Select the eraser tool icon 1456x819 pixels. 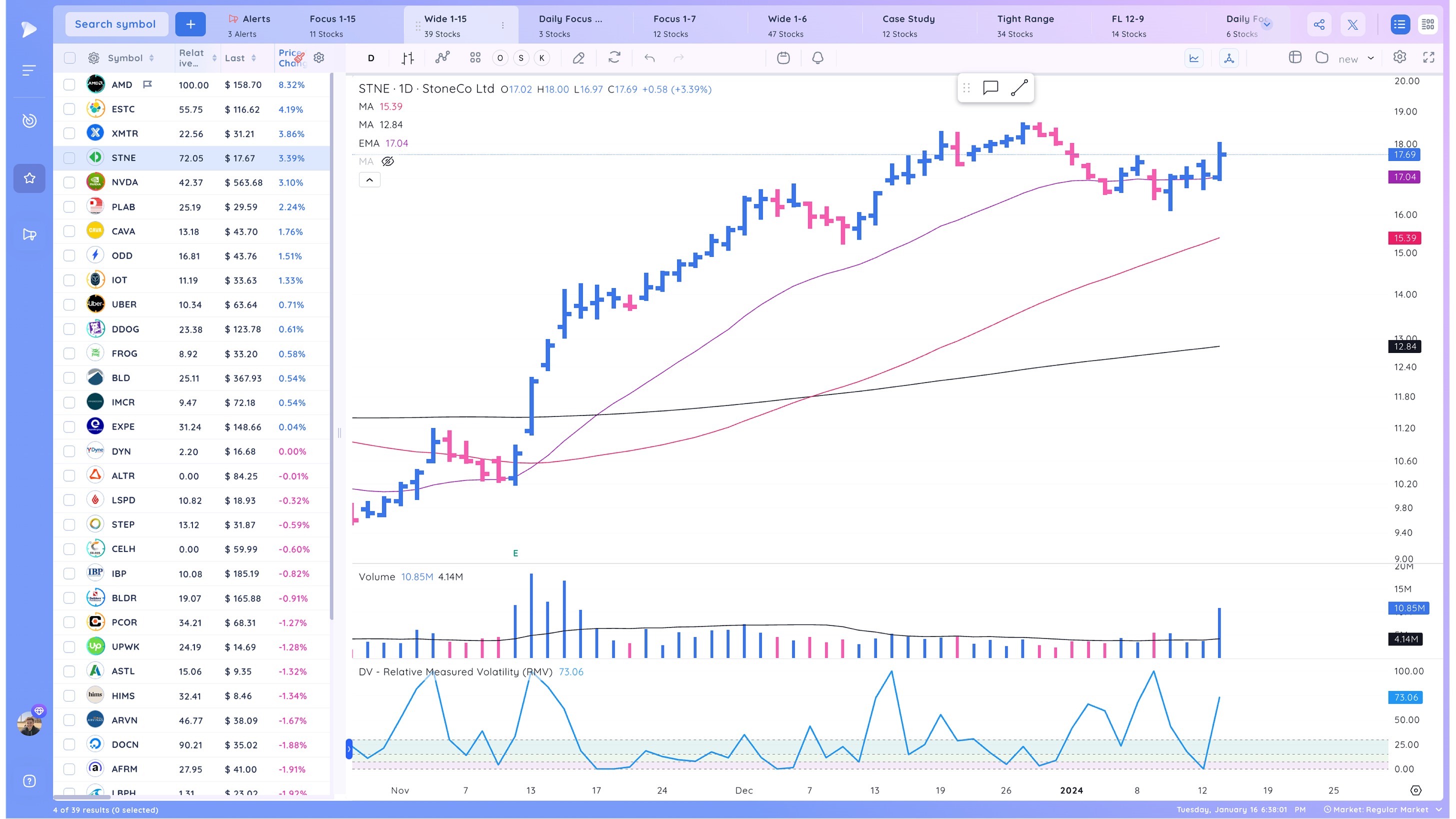(x=578, y=57)
